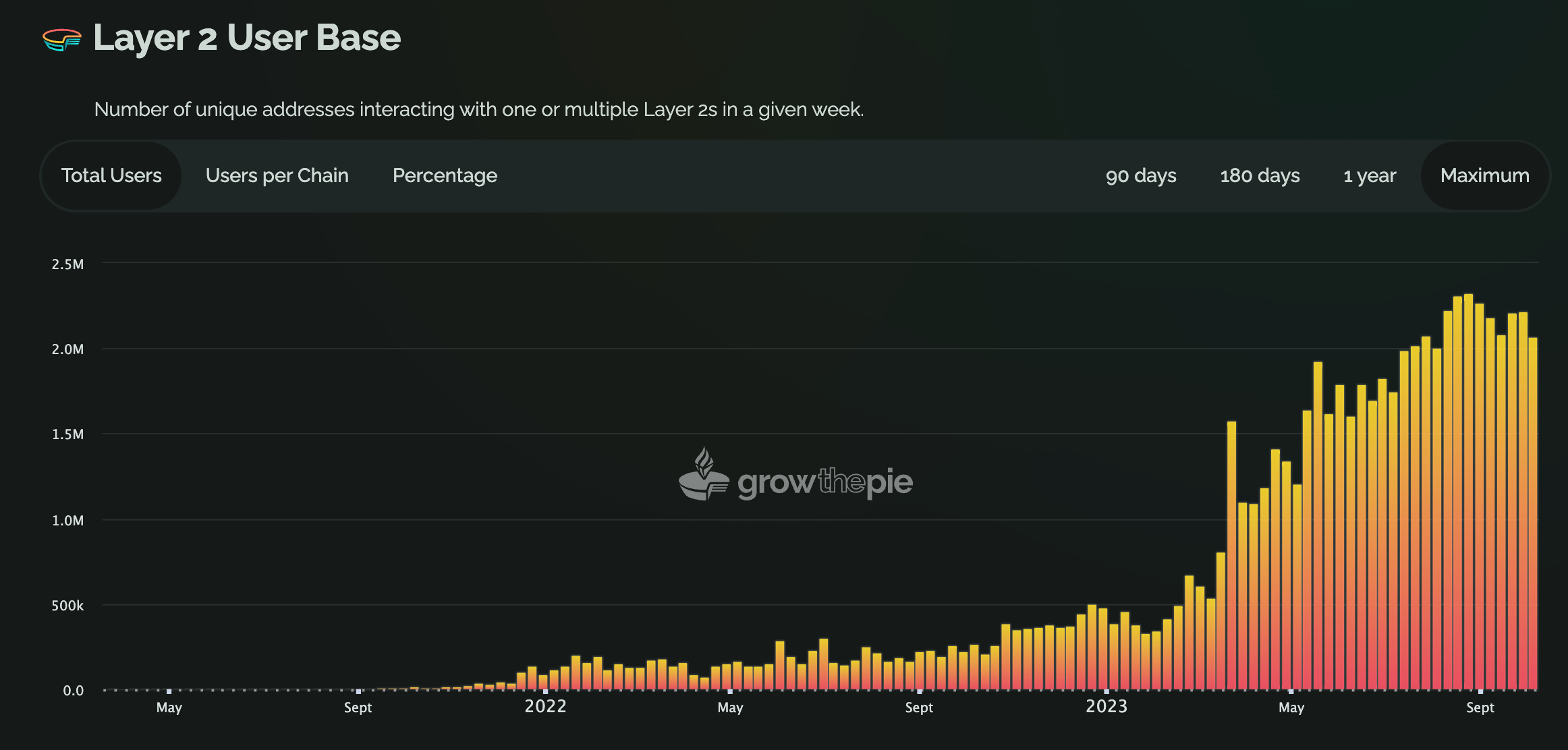Click the 1.5M y-axis label
The image size is (1568, 750).
point(68,434)
